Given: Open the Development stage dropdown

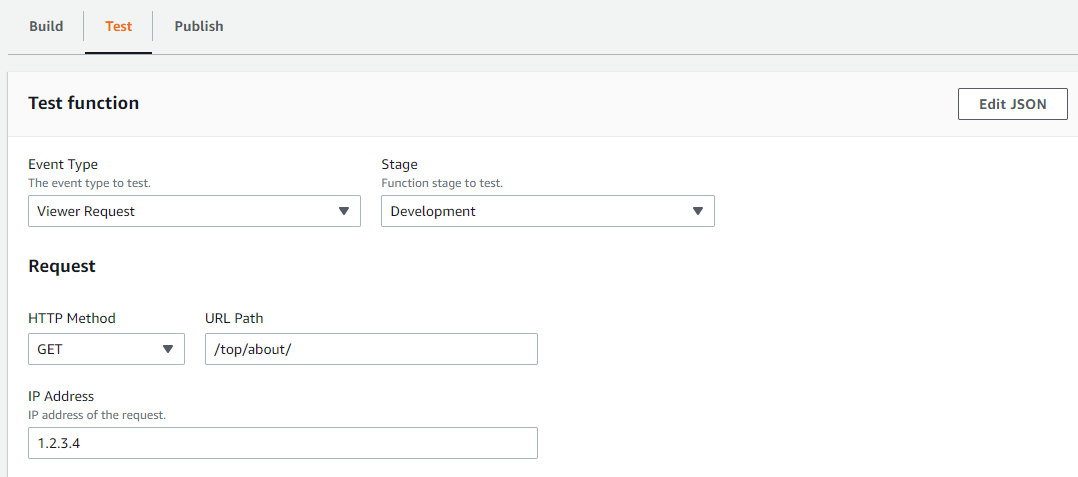Looking at the screenshot, I should tap(548, 211).
